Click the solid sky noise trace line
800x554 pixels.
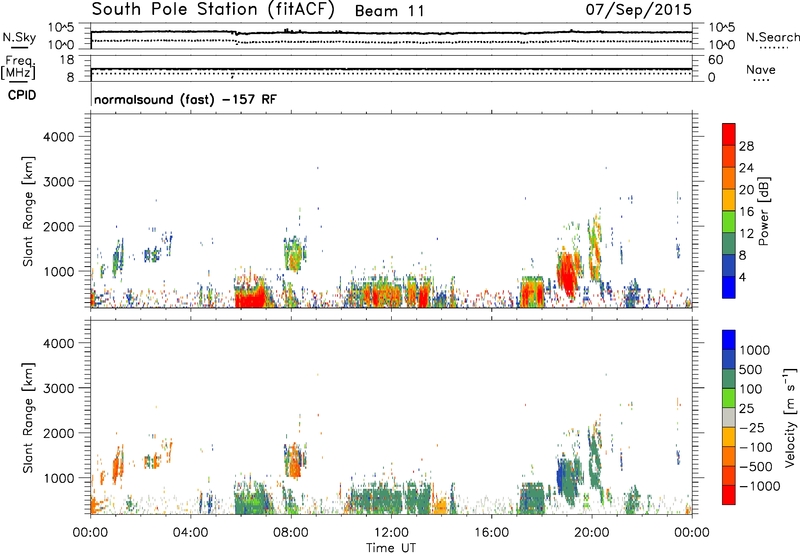click(x=391, y=33)
